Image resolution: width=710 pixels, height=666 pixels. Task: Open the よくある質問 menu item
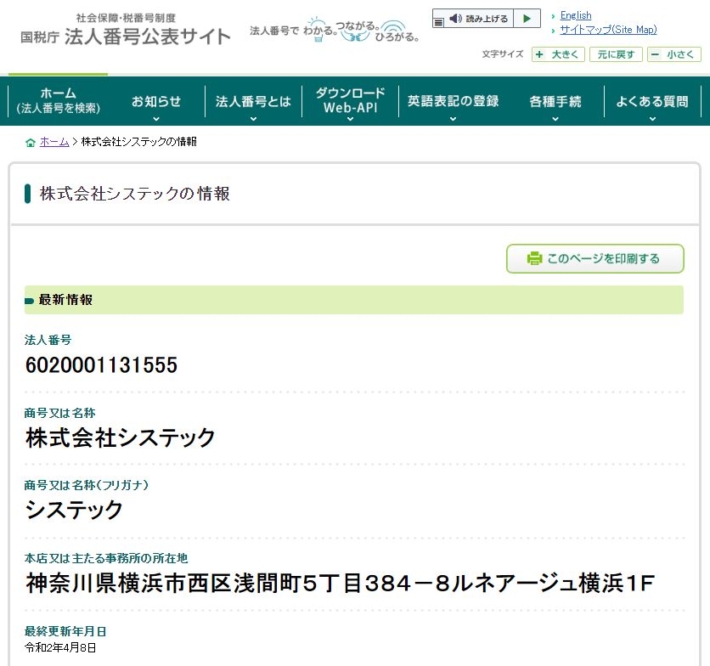(x=652, y=101)
